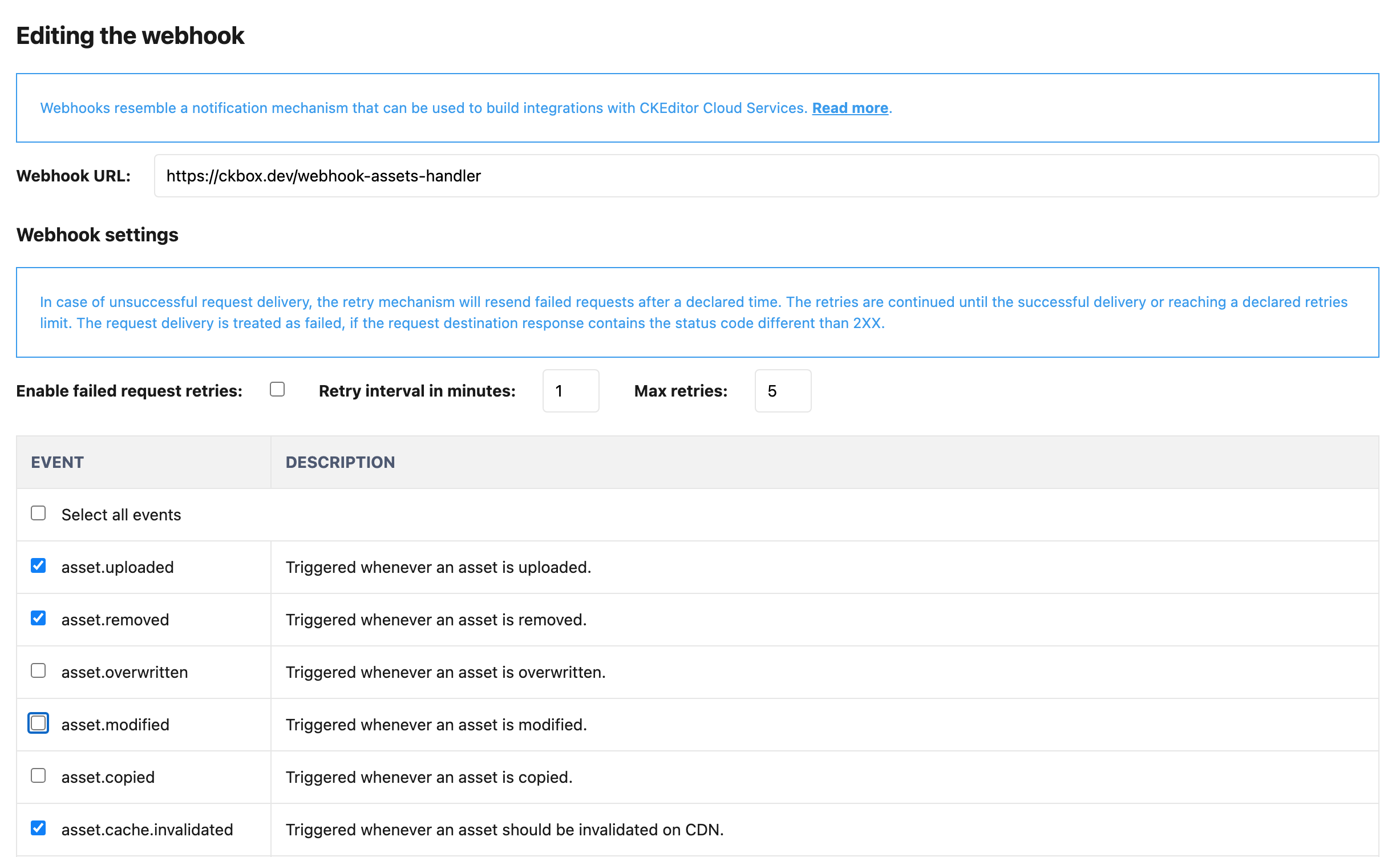The image size is (1400, 857).
Task: Check the asset.overwritten event
Action: (x=38, y=670)
